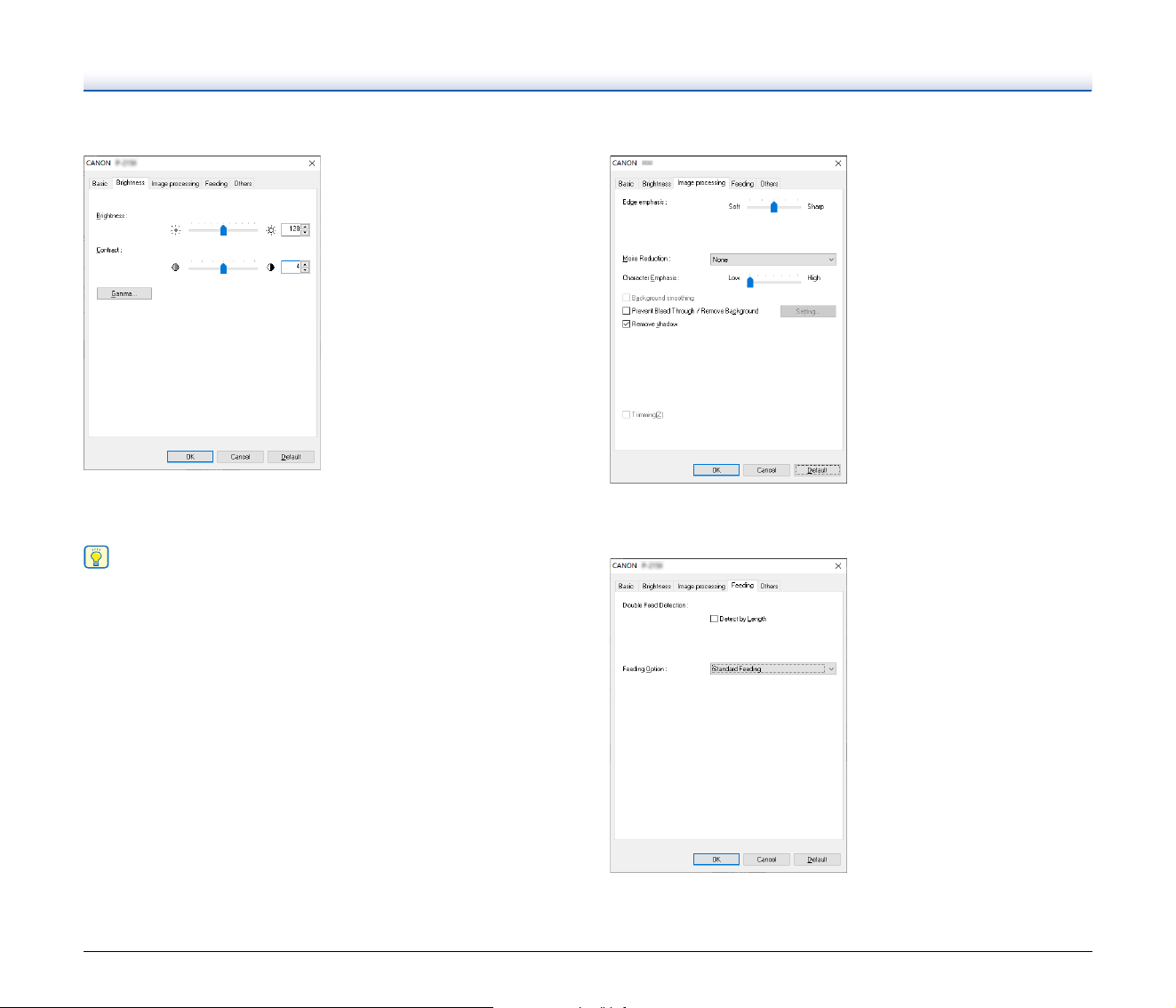The height and width of the screenshot is (1008, 1176).
Task: Click the Setting... button
Action: click(808, 311)
